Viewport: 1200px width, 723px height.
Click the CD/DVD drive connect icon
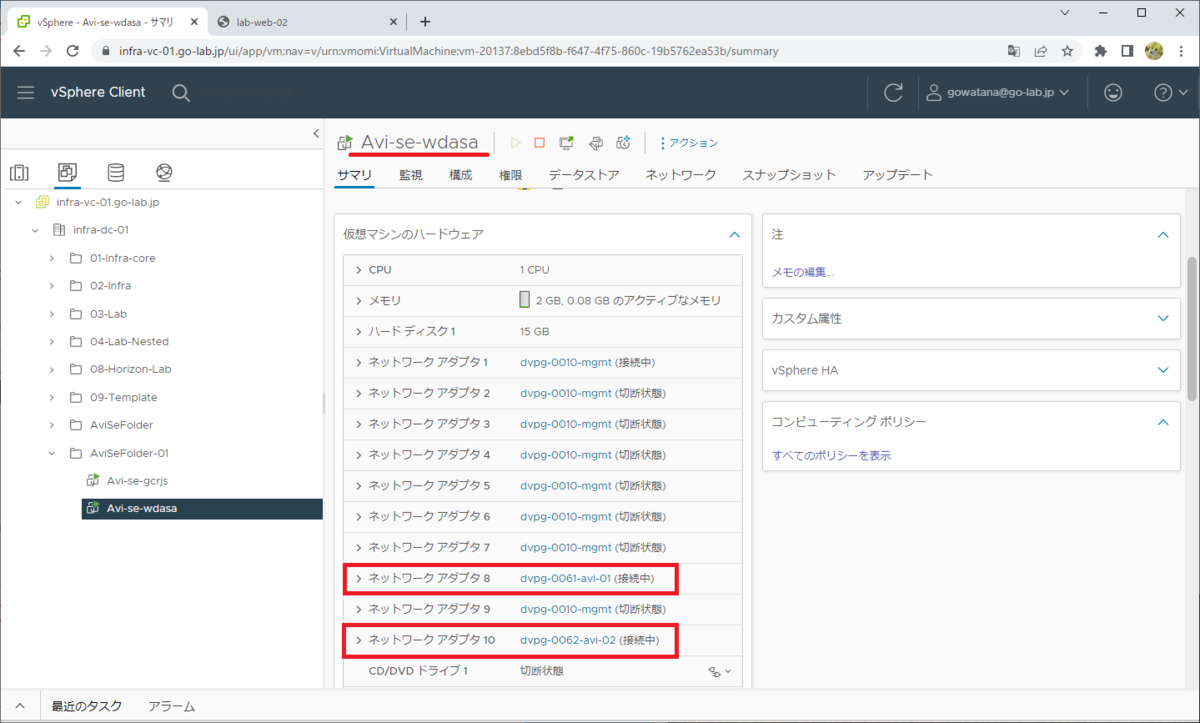pyautogui.click(x=720, y=671)
